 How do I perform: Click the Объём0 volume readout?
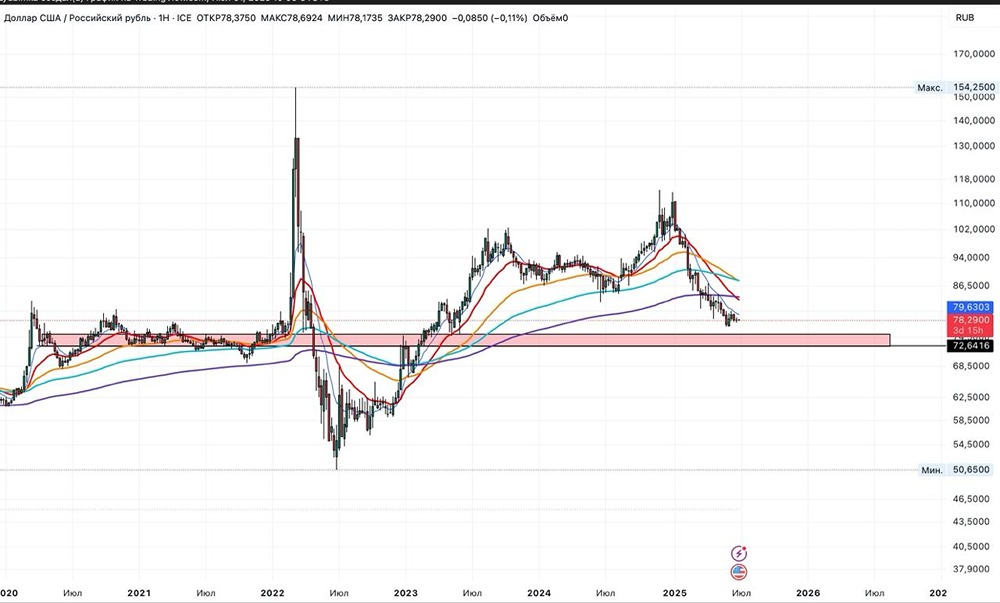(x=550, y=18)
